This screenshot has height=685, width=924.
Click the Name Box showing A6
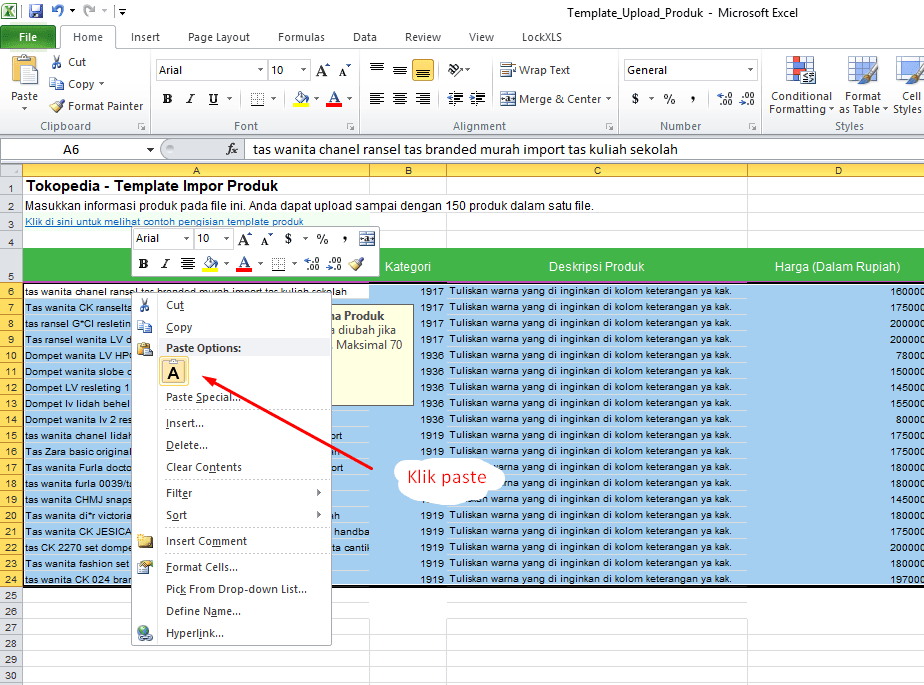71,149
